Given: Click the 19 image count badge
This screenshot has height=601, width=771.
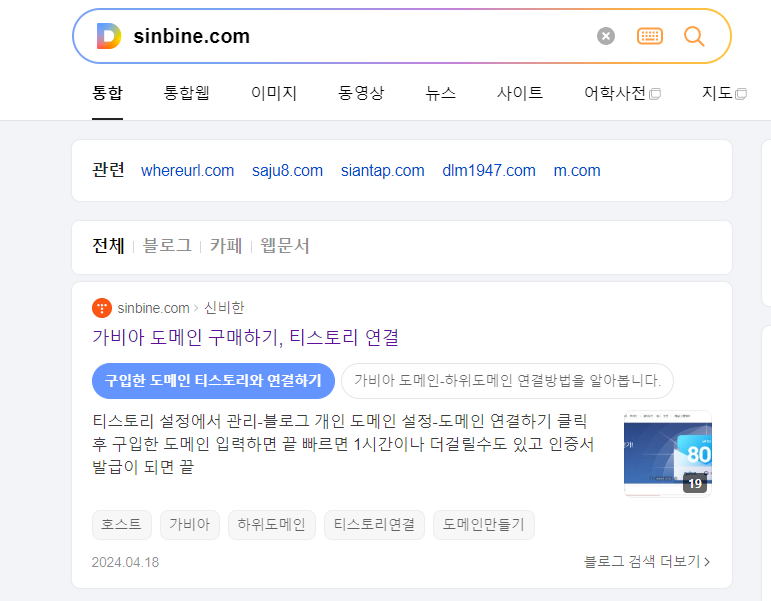Looking at the screenshot, I should tap(695, 484).
